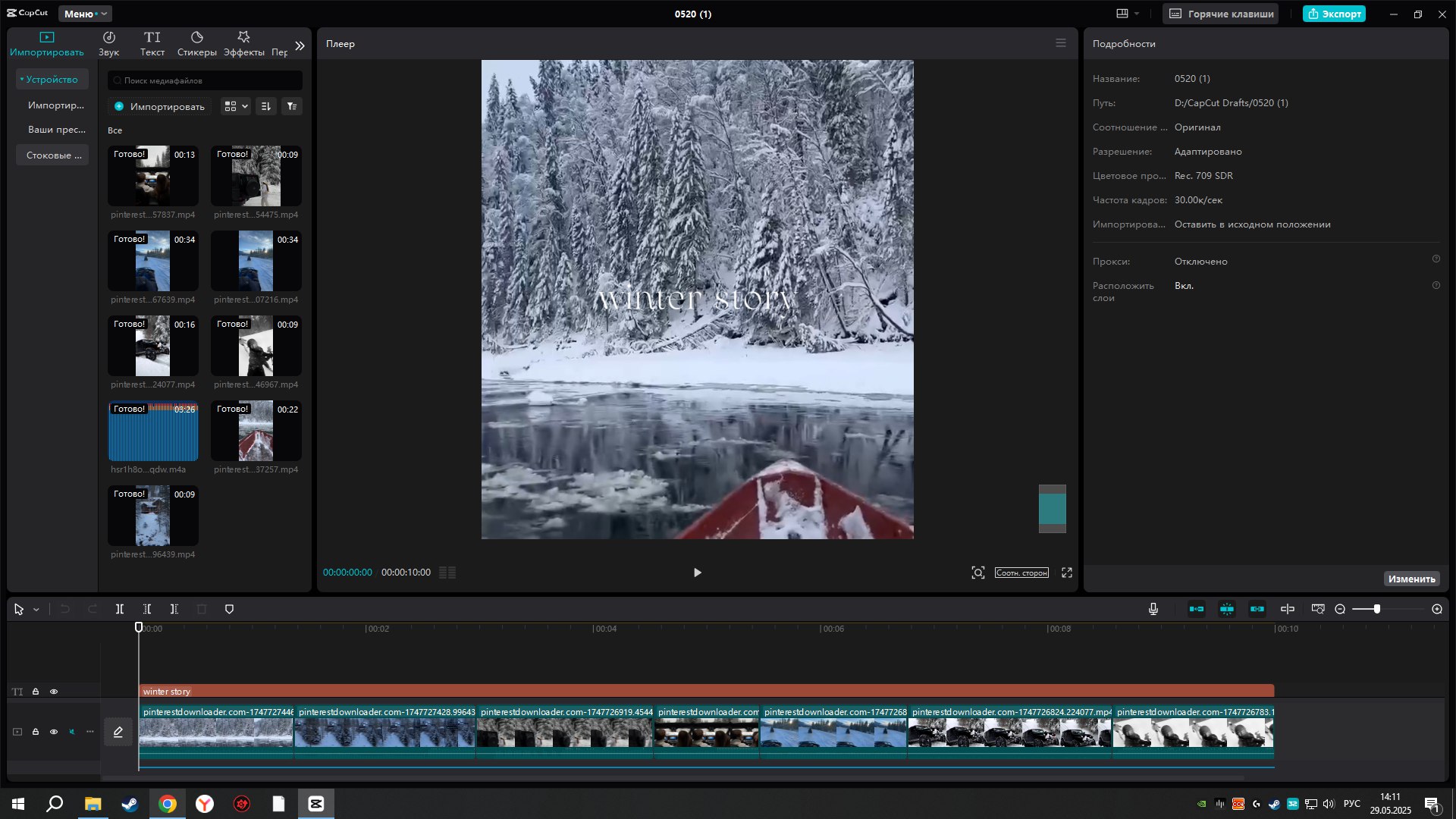Click the timeline zoom-in plus icon
Viewport: 1456px width, 819px height.
[x=1436, y=609]
